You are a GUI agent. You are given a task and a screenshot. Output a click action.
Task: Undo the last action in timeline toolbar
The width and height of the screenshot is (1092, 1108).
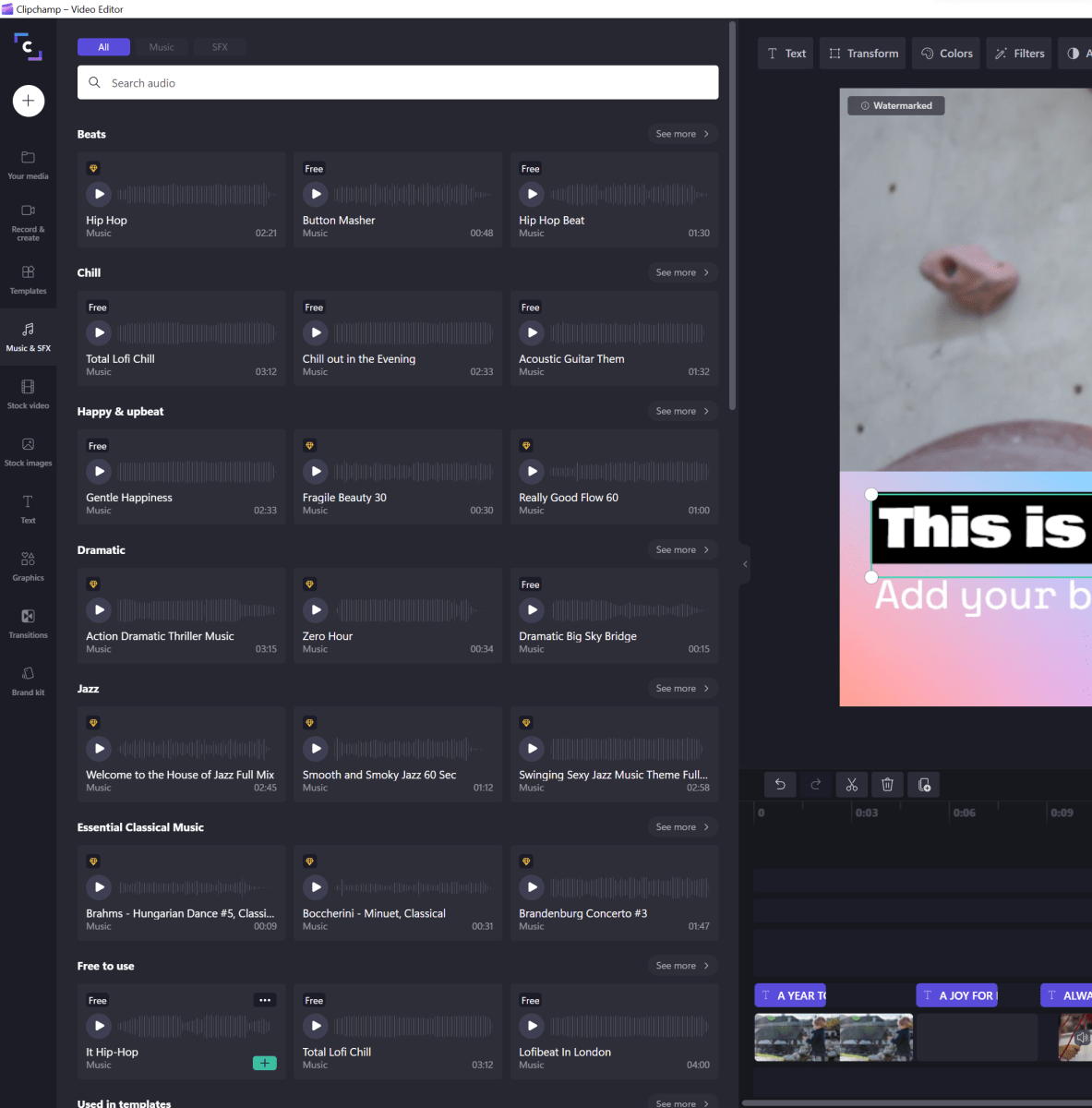tap(780, 785)
